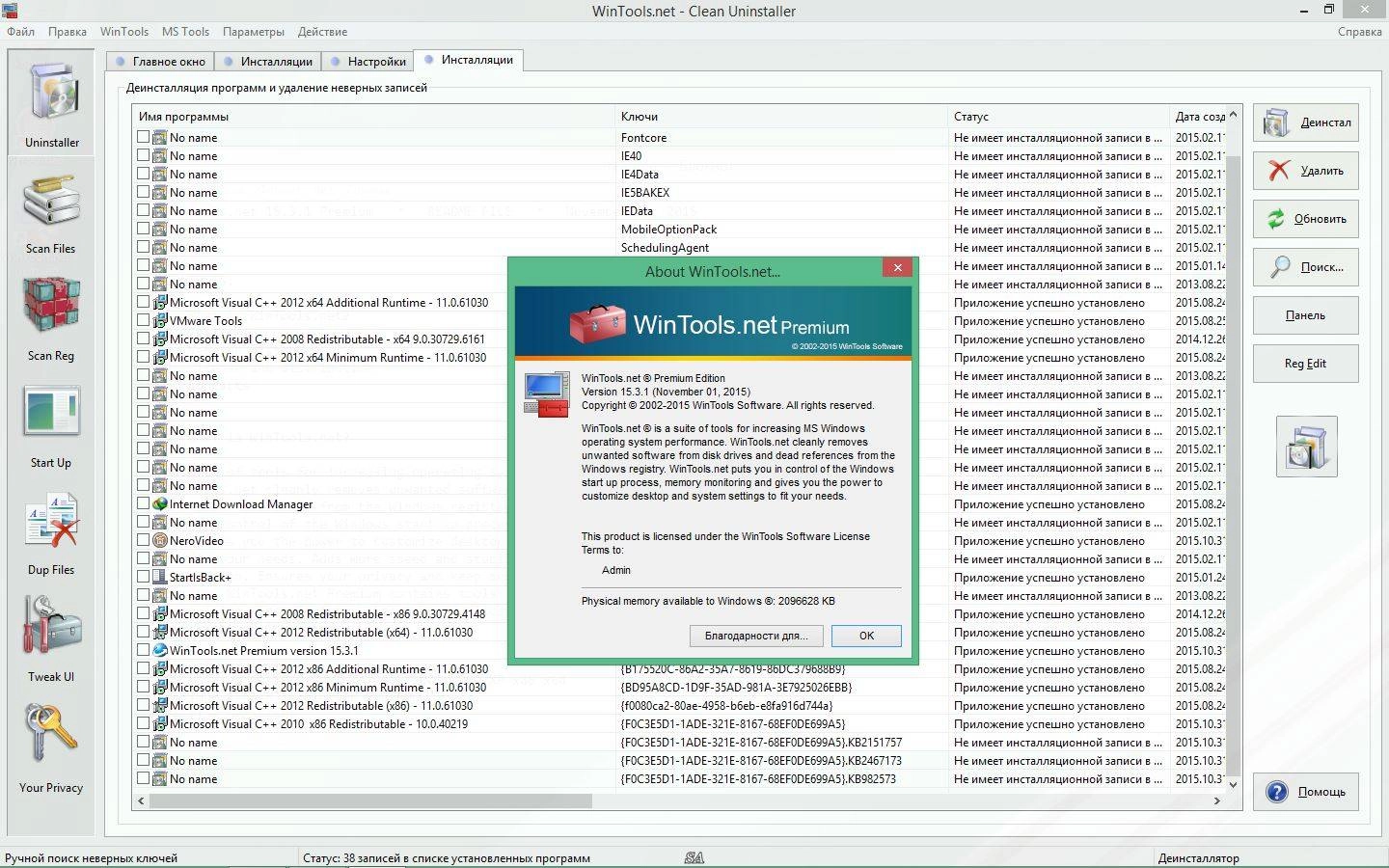This screenshot has width=1389, height=868.
Task: Check the NeroVideo checkbox
Action: [x=143, y=540]
